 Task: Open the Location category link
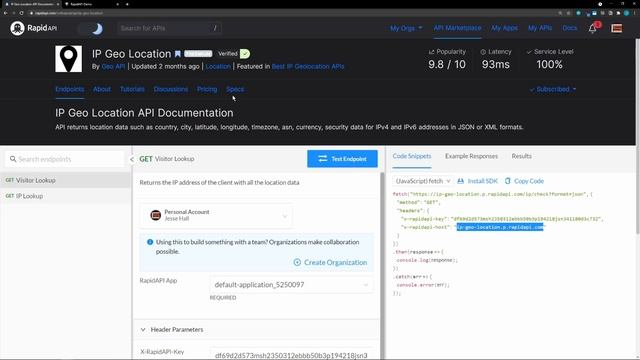click(218, 67)
